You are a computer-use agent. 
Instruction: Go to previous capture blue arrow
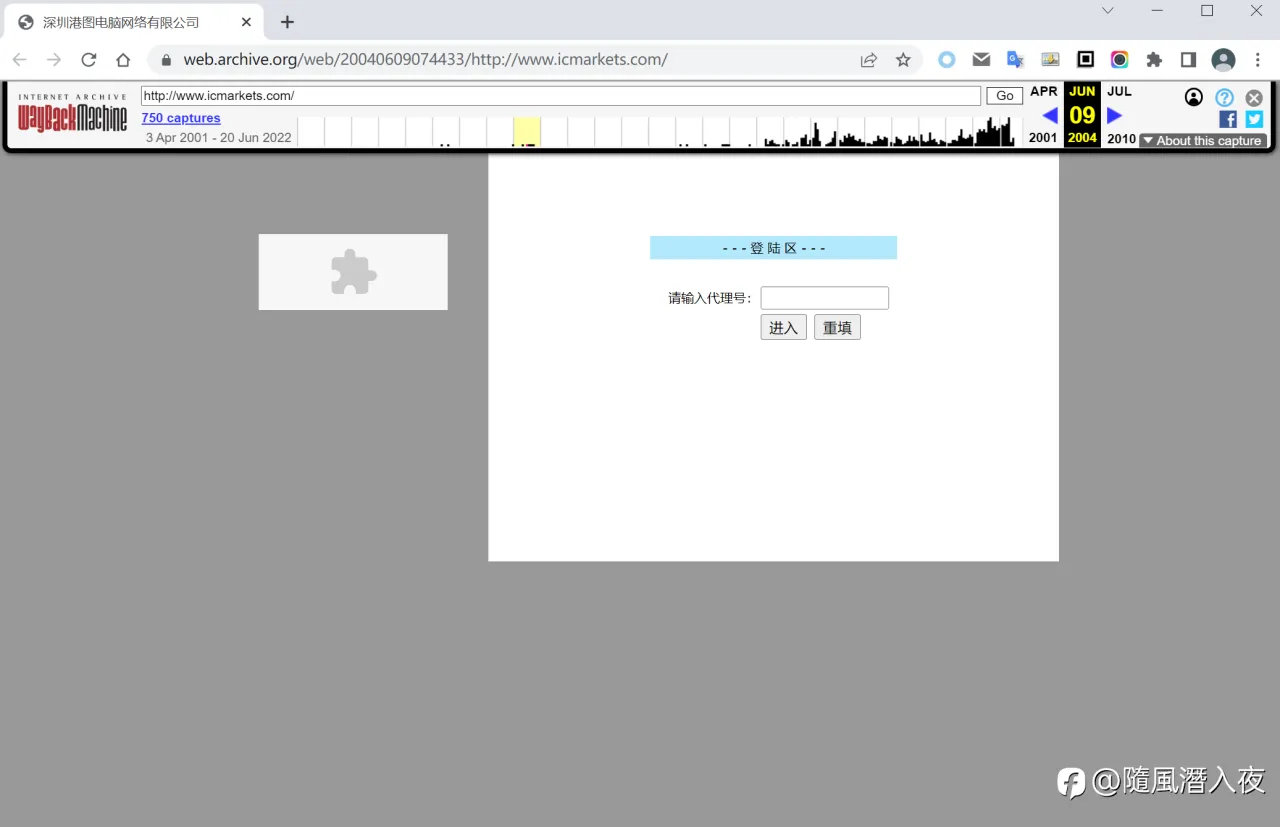[x=1049, y=116]
